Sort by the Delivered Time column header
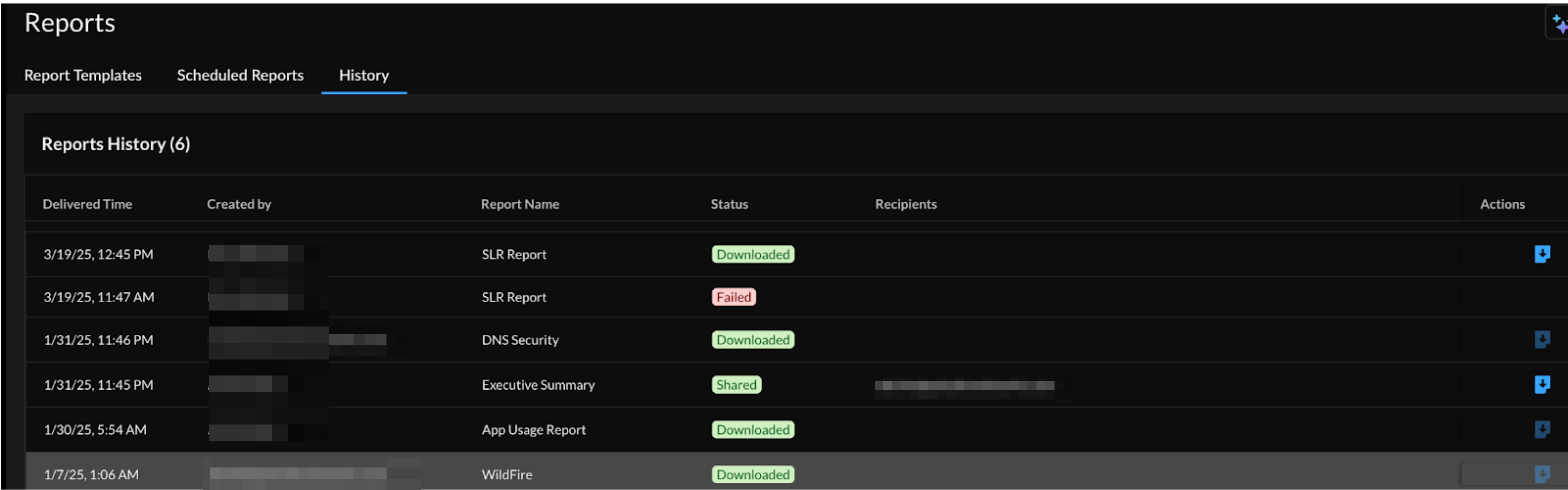Screen dimensions: 1568x490 87,204
